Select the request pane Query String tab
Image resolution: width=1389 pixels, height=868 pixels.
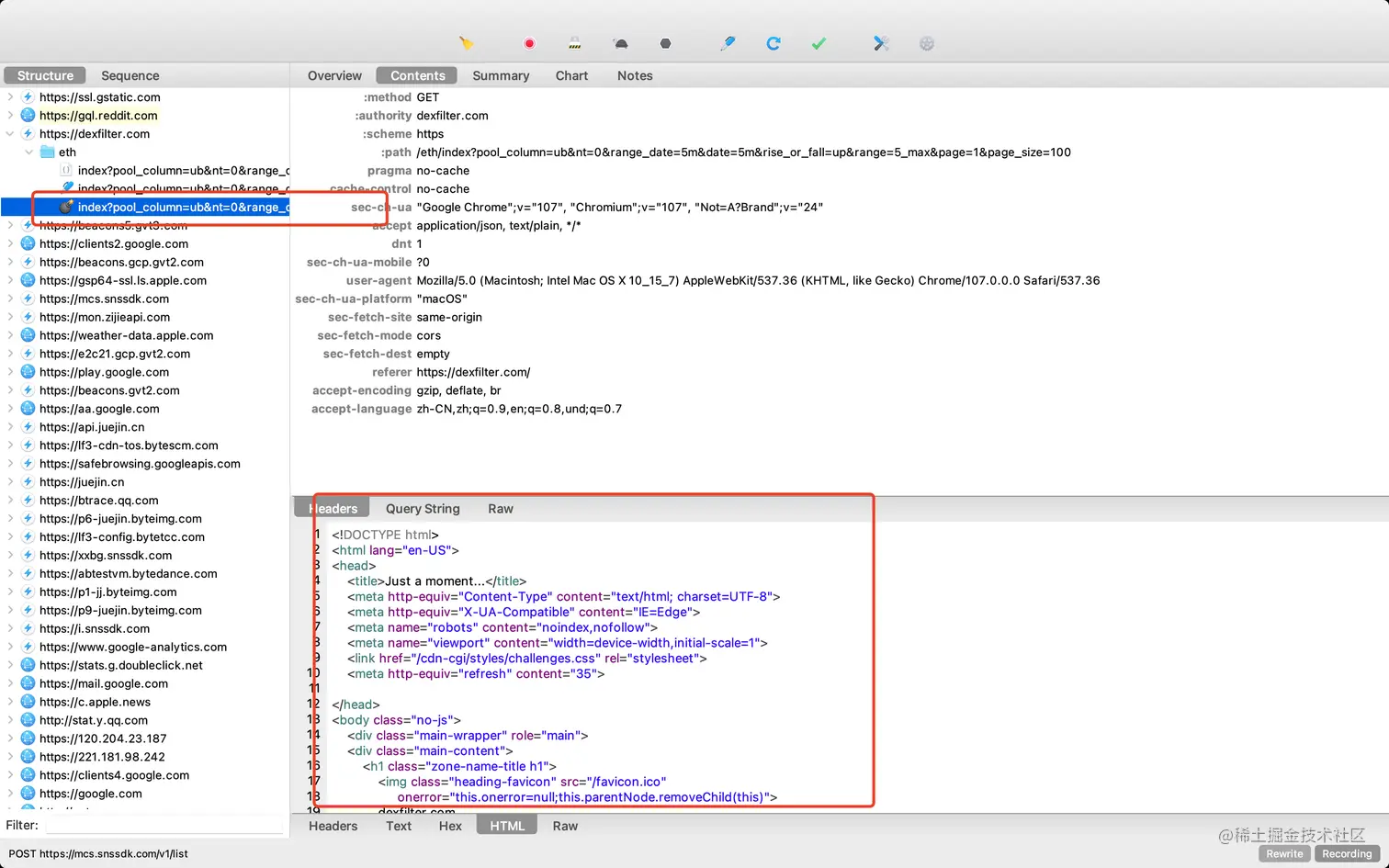pyautogui.click(x=423, y=509)
